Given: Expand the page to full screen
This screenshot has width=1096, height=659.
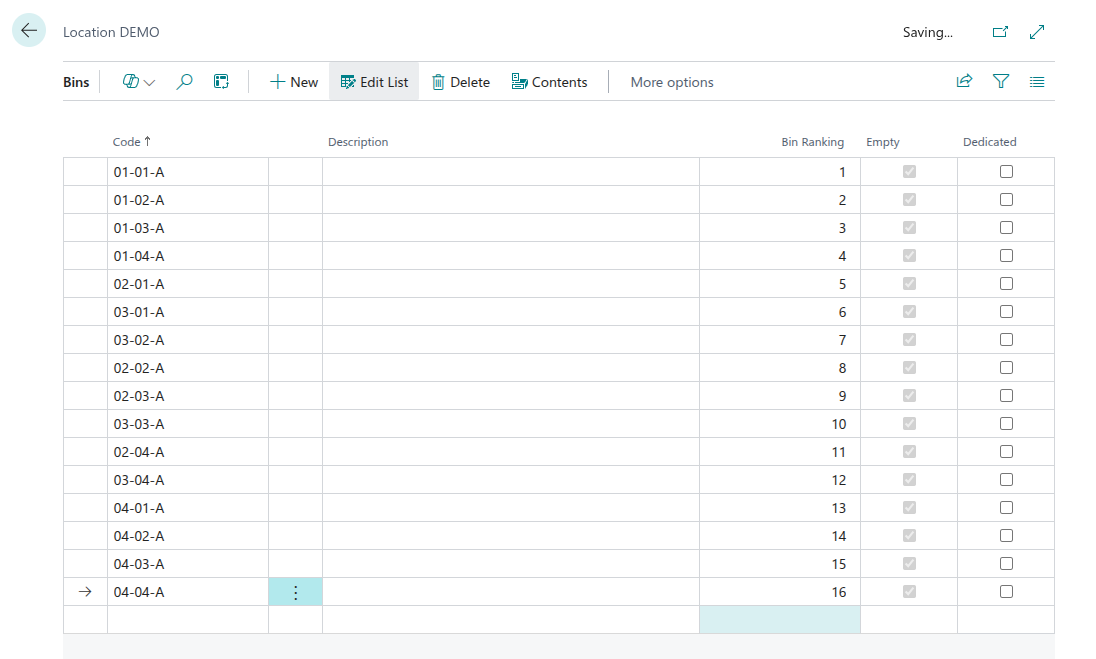Looking at the screenshot, I should click(1037, 32).
